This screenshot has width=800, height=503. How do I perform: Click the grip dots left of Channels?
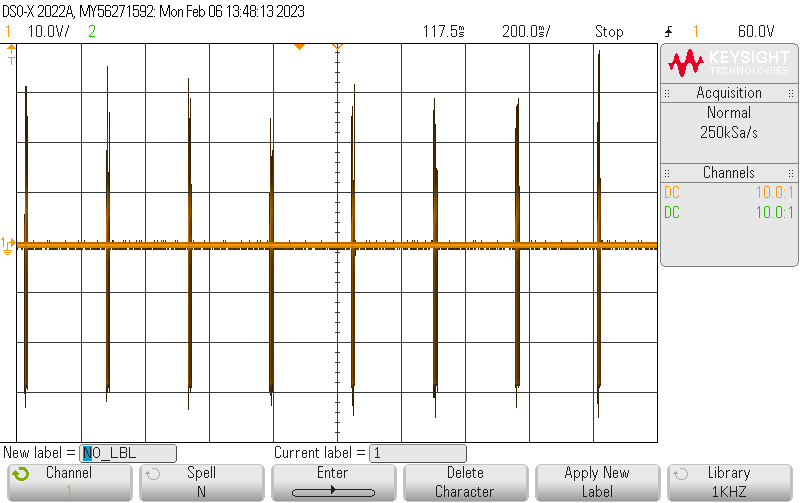[x=667, y=173]
